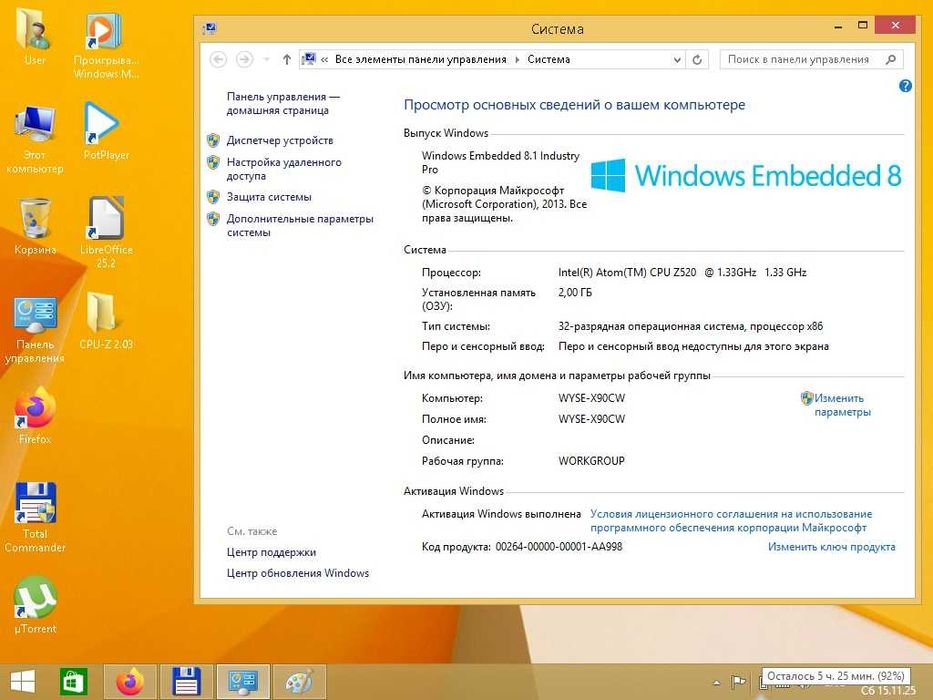
Task: Click the 2,00 ГБ memory value
Action: [x=575, y=292]
